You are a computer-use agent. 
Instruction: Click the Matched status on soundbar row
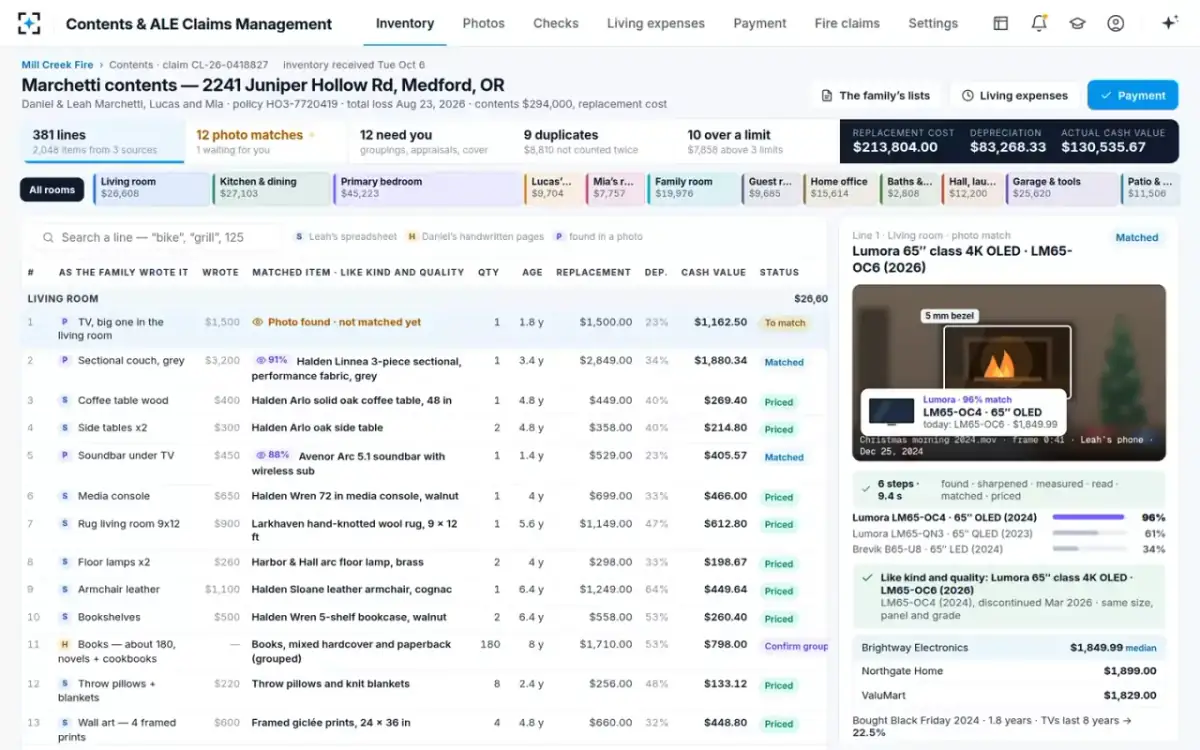click(x=784, y=457)
